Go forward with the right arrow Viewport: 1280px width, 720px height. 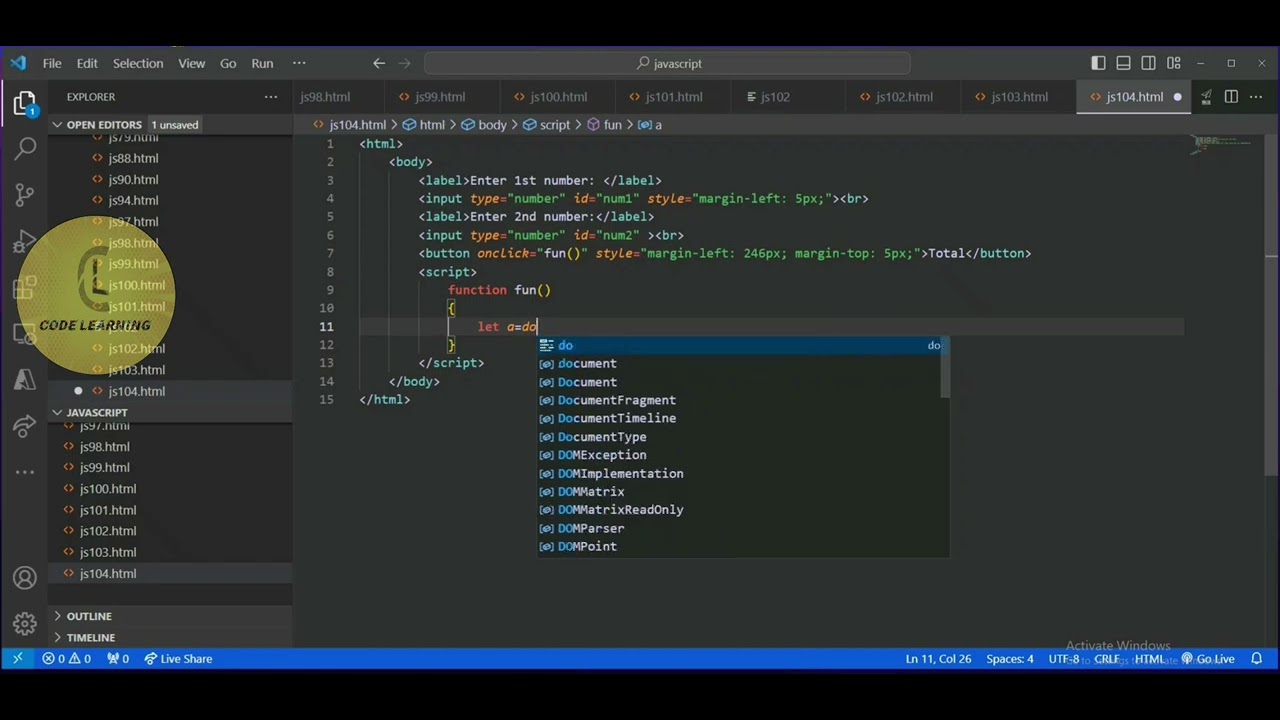click(x=405, y=63)
